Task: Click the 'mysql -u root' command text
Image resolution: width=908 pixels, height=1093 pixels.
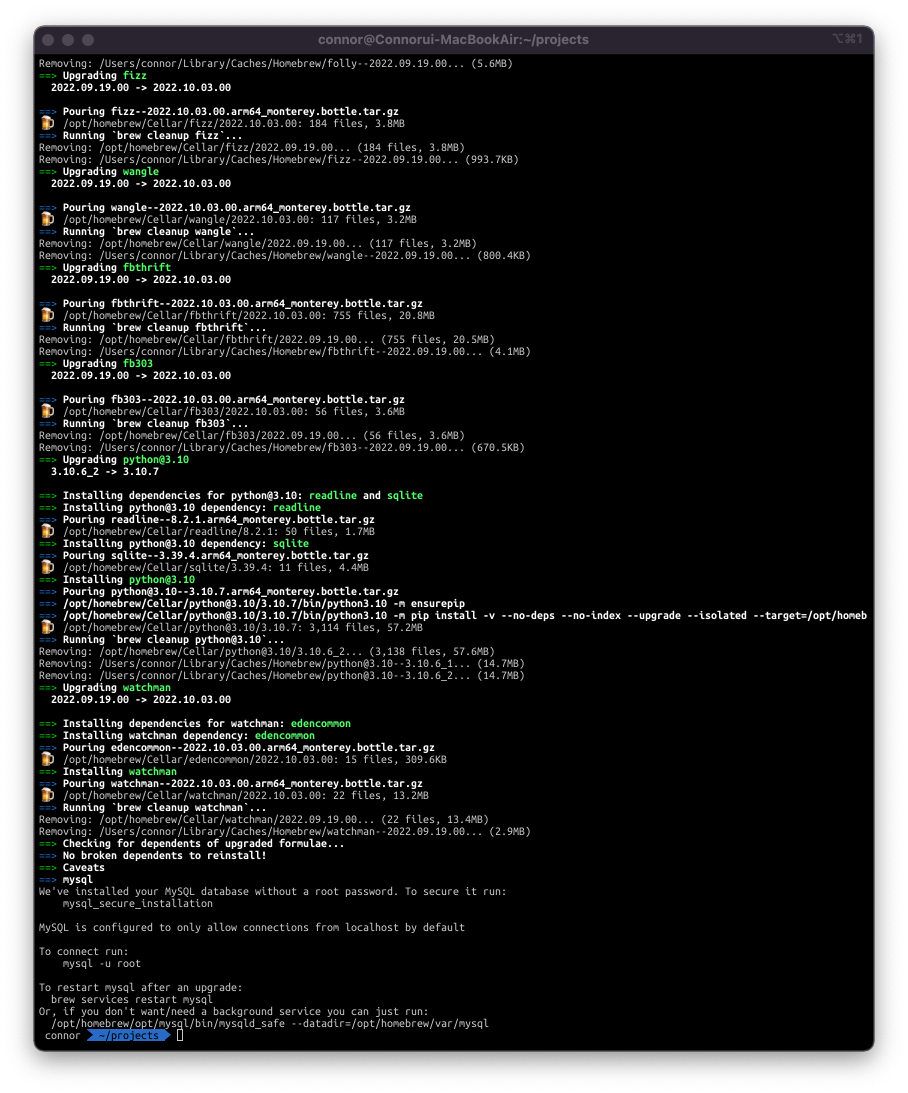Action: click(x=102, y=963)
